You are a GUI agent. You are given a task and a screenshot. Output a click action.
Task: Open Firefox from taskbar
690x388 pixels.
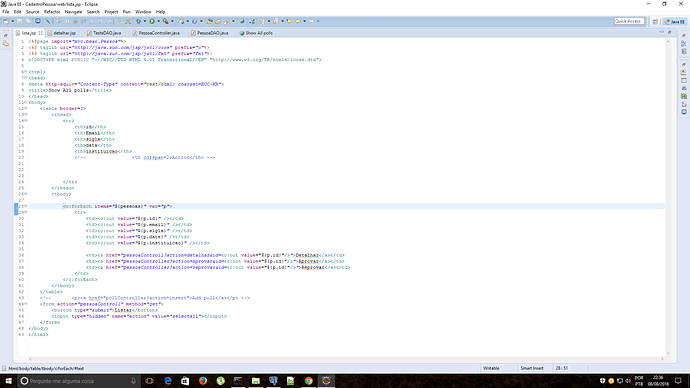click(203, 381)
